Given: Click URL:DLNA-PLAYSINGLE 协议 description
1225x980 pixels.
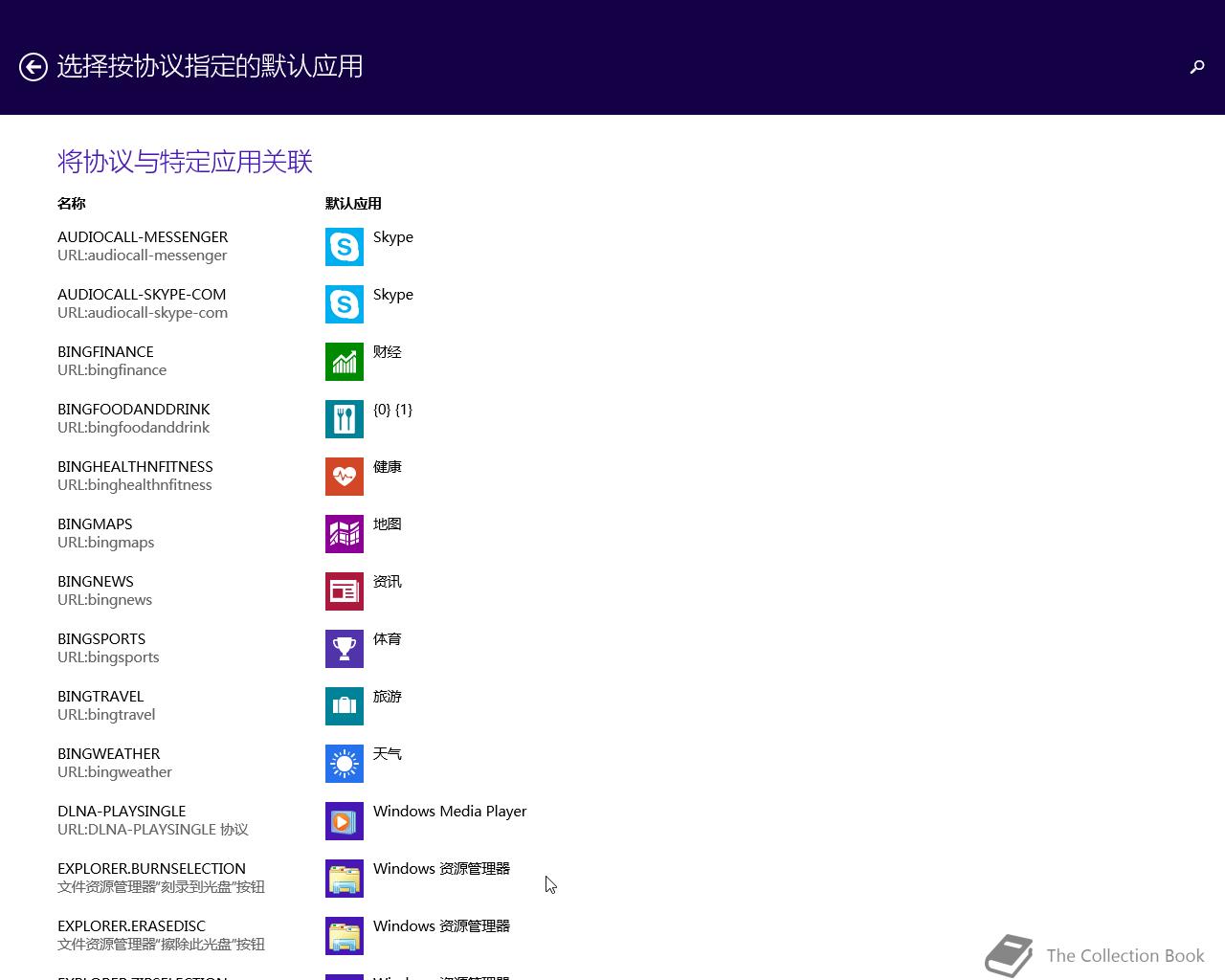Looking at the screenshot, I should [x=153, y=830].
